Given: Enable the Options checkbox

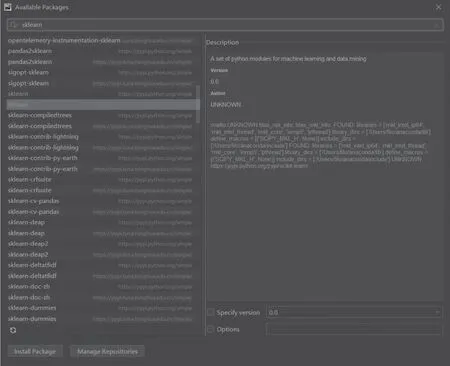Looking at the screenshot, I should click(x=211, y=329).
